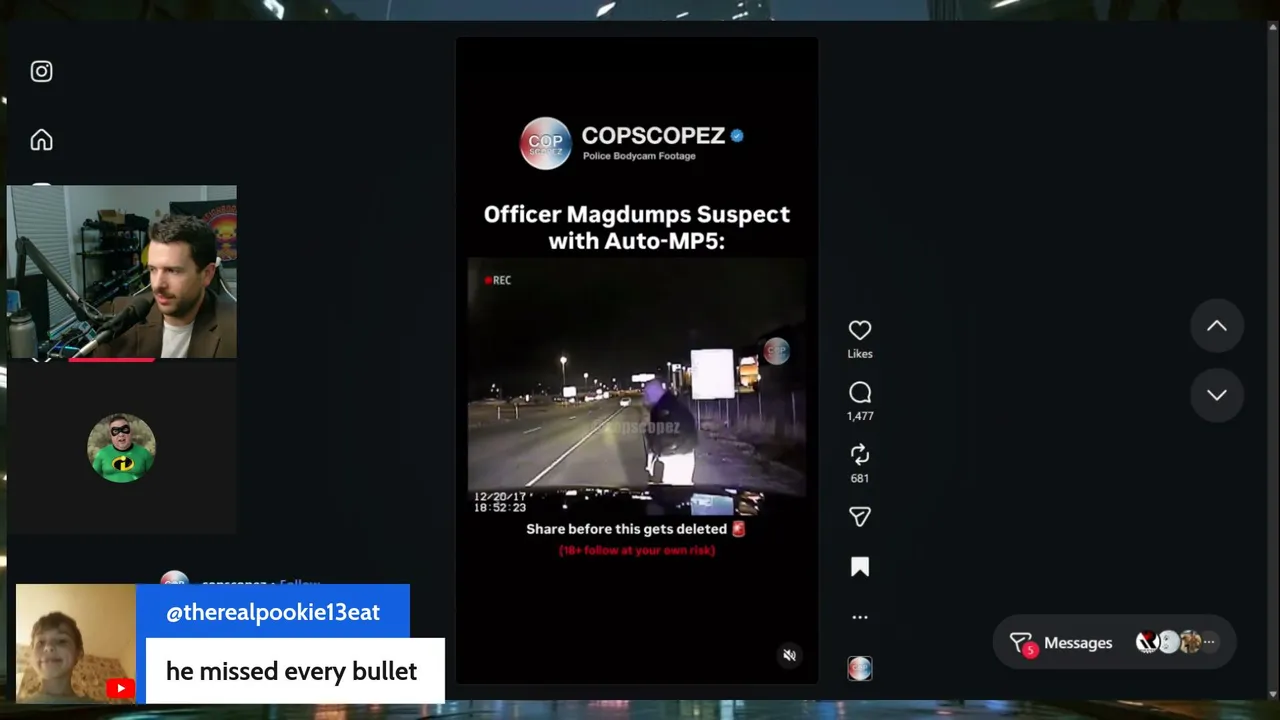
Task: Share the reel with the paper plane icon
Action: (x=860, y=516)
